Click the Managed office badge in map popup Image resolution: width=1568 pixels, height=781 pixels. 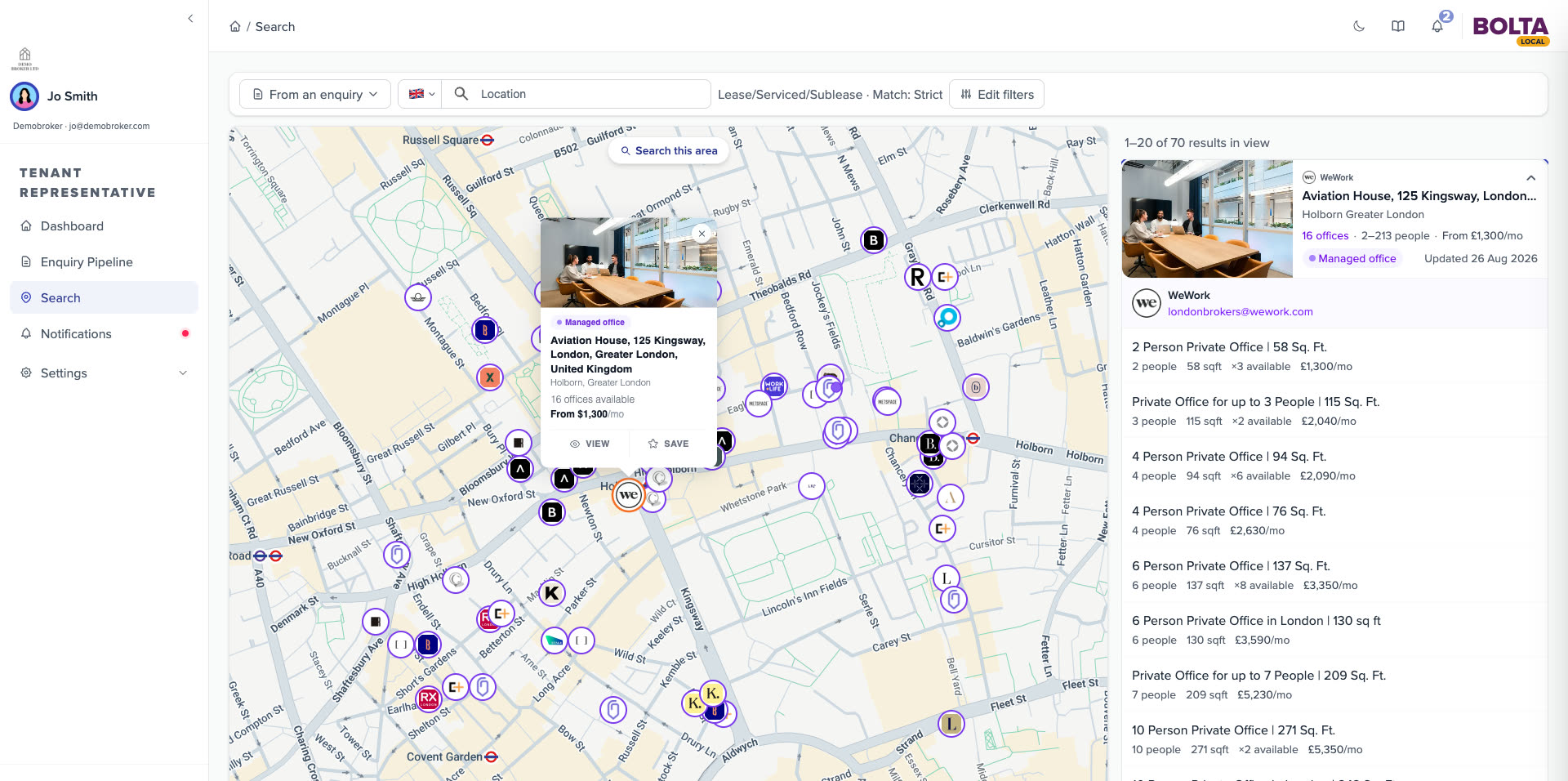tap(590, 323)
